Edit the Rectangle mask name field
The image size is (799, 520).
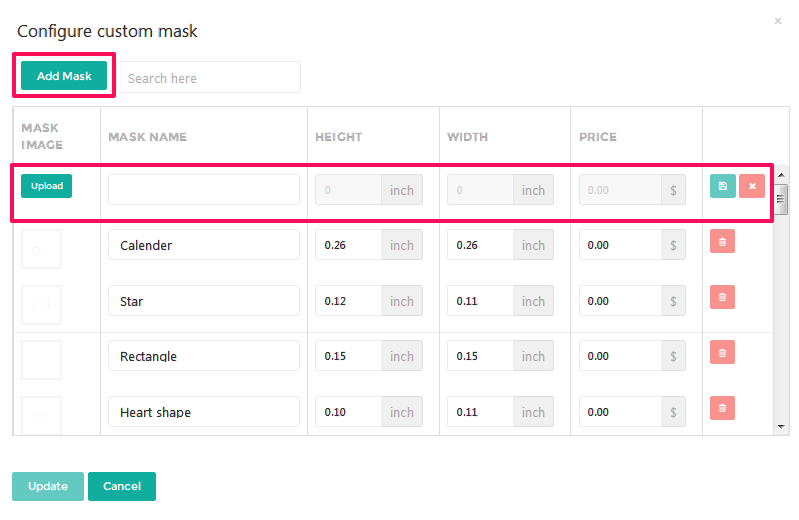tap(204, 356)
